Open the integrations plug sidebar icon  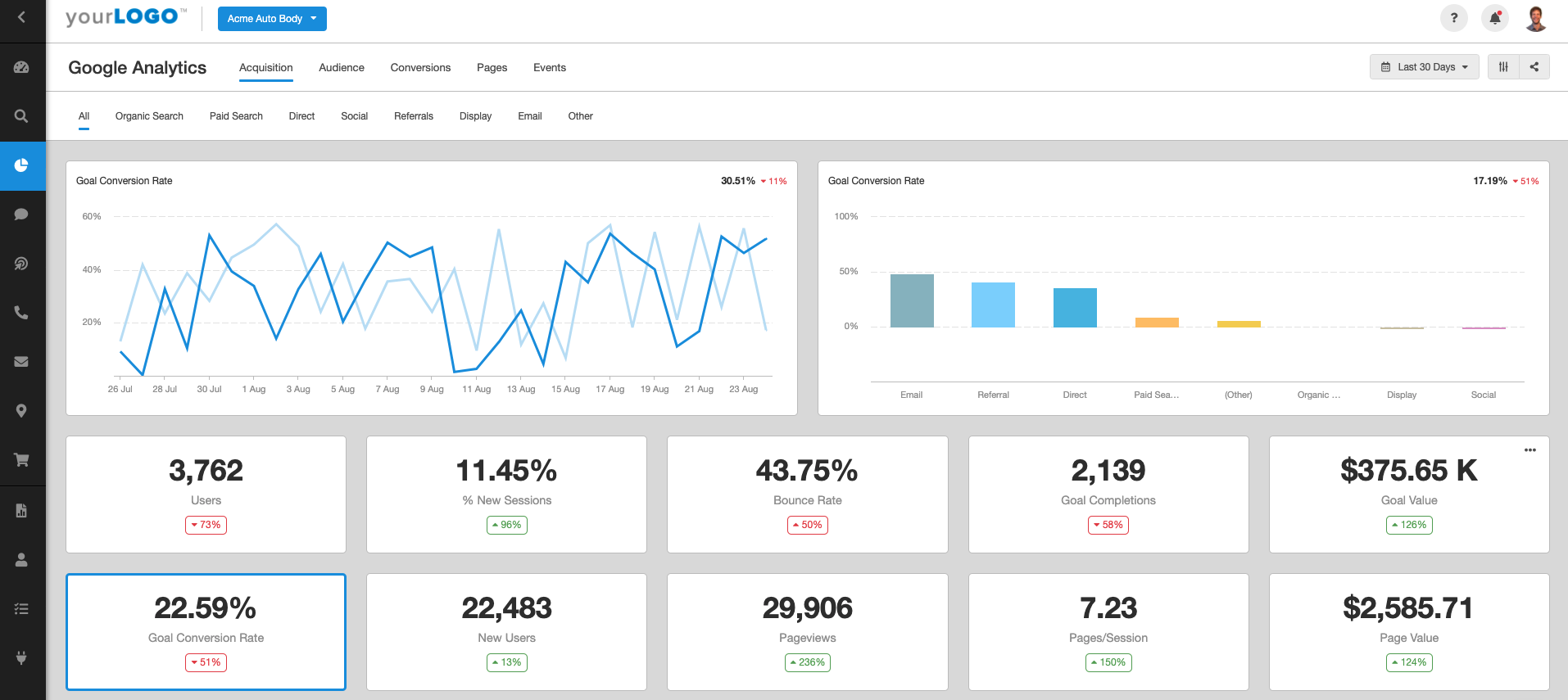[22, 657]
